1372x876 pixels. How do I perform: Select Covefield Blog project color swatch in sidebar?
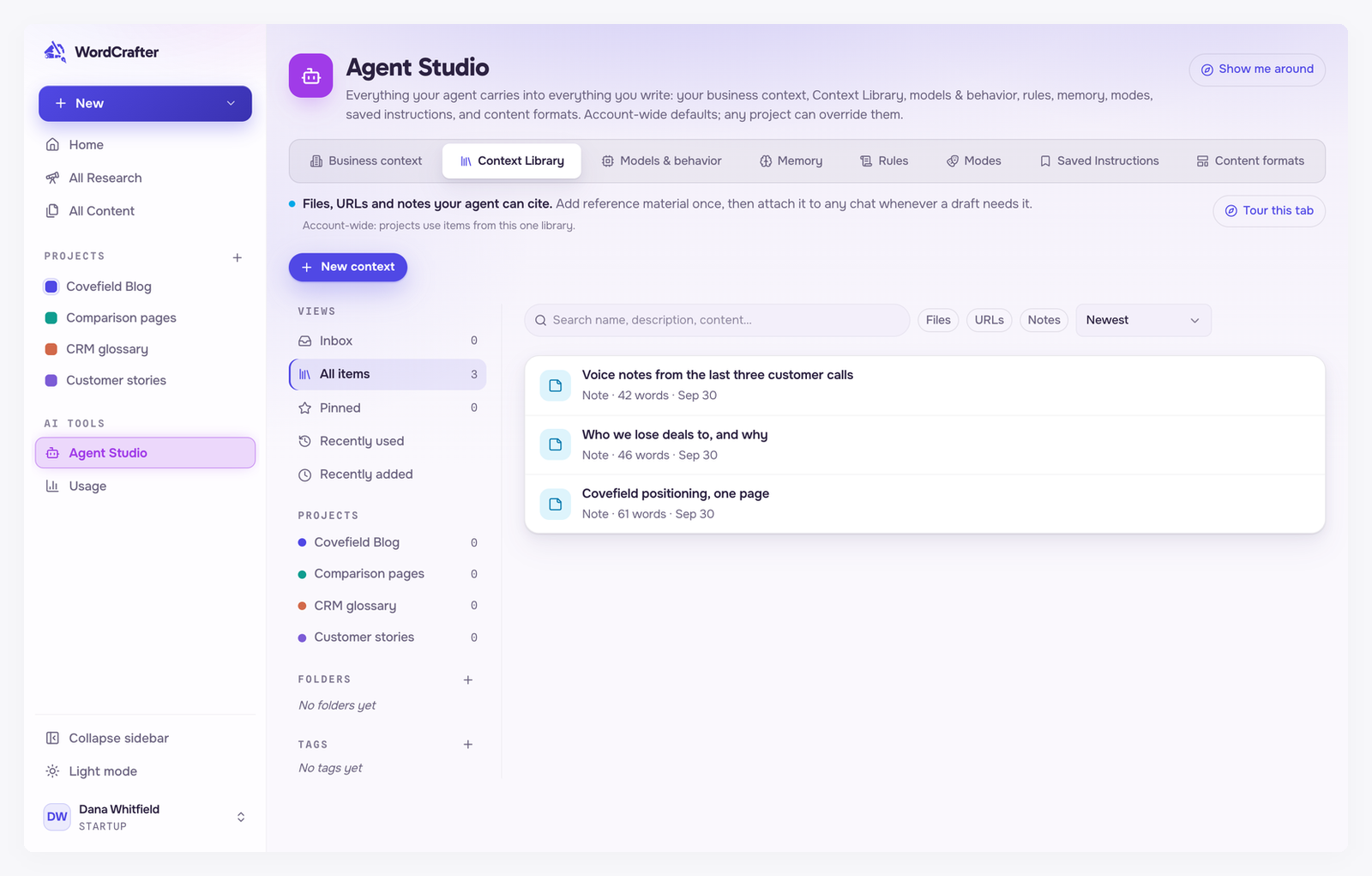51,287
